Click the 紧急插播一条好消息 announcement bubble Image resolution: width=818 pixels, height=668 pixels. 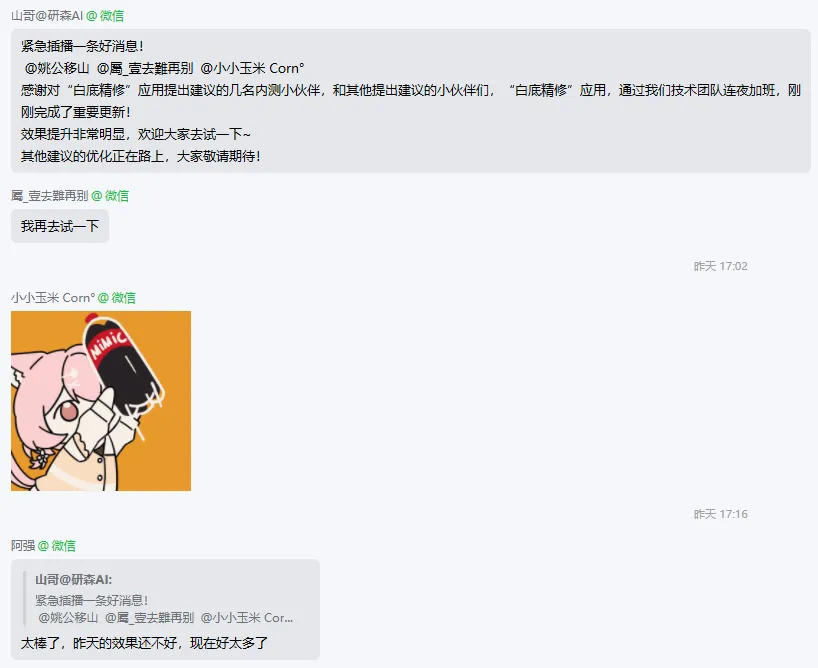pos(411,101)
